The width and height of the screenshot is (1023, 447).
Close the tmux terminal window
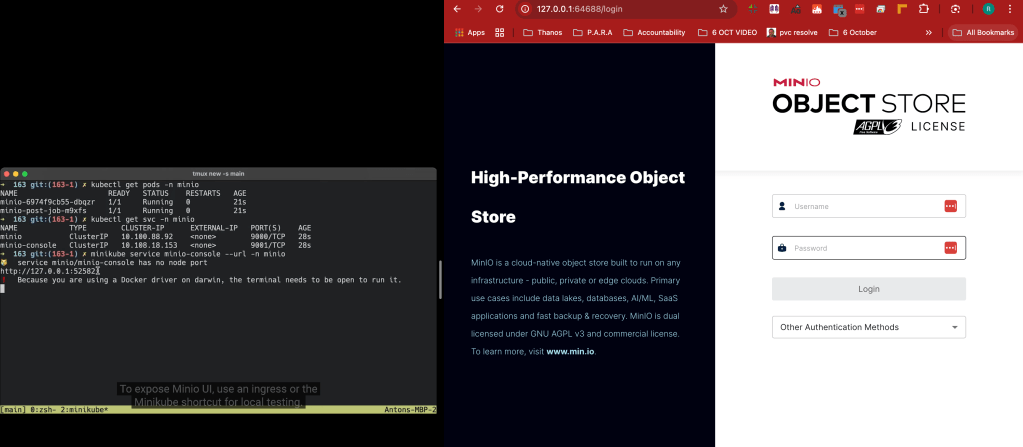coord(7,174)
